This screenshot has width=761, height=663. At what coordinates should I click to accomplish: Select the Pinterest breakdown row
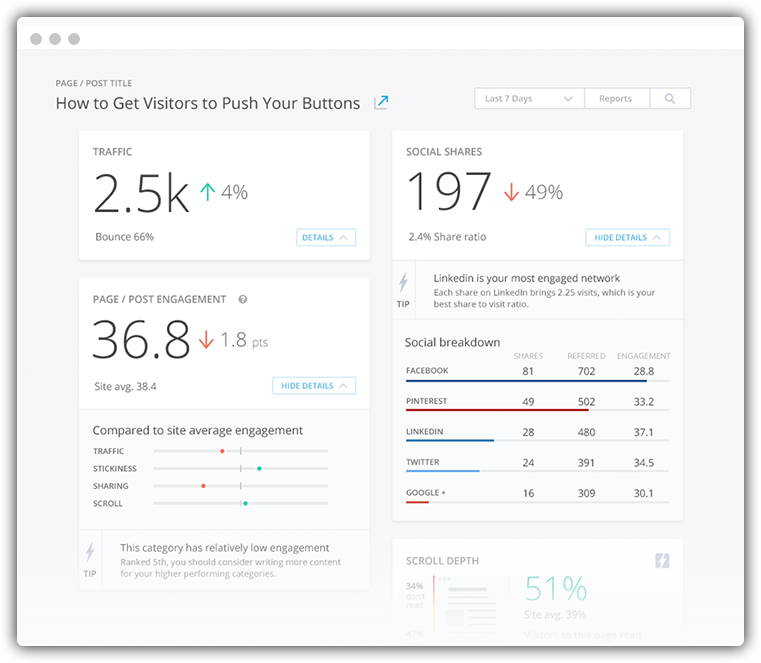pos(537,403)
